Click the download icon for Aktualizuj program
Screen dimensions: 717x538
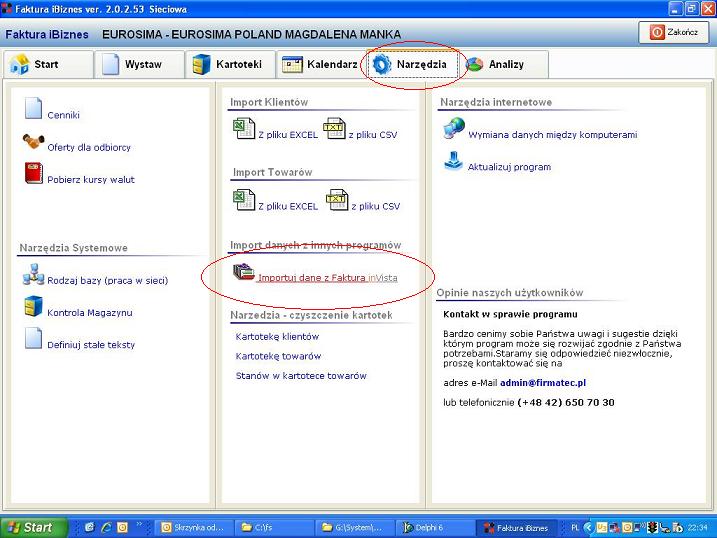coord(454,161)
